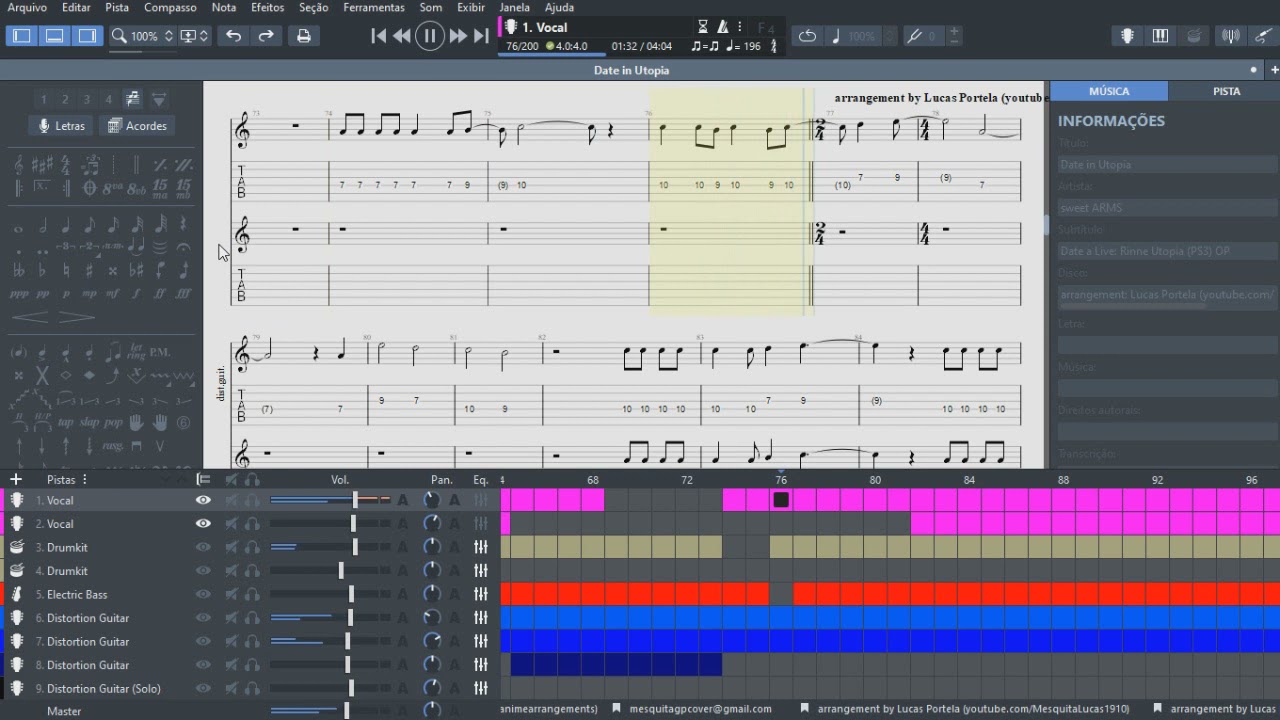
Task: Toggle the metronome
Action: [x=722, y=27]
